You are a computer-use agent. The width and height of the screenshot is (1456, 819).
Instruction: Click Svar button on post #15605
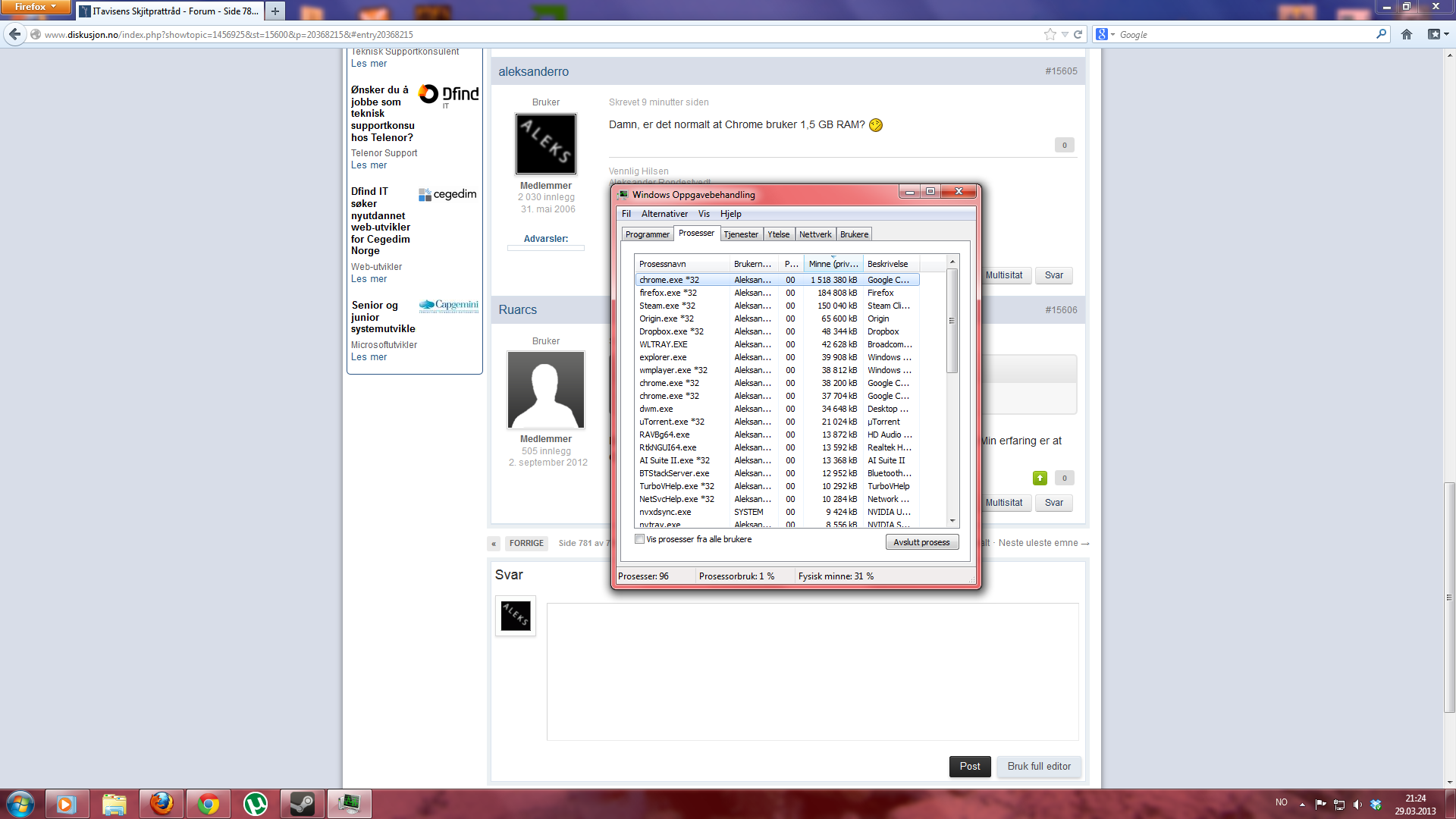[1054, 275]
